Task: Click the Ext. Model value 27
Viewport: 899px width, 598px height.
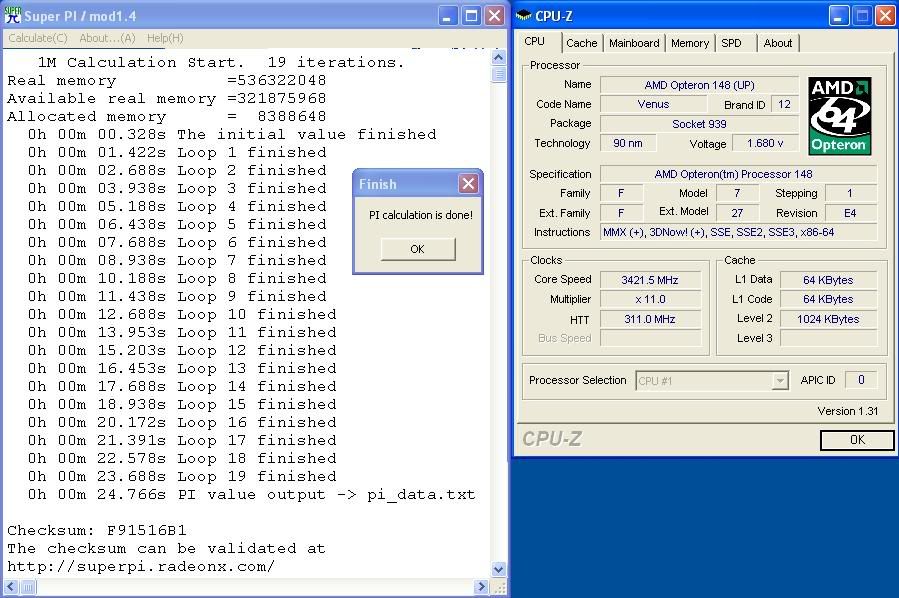Action: point(737,213)
